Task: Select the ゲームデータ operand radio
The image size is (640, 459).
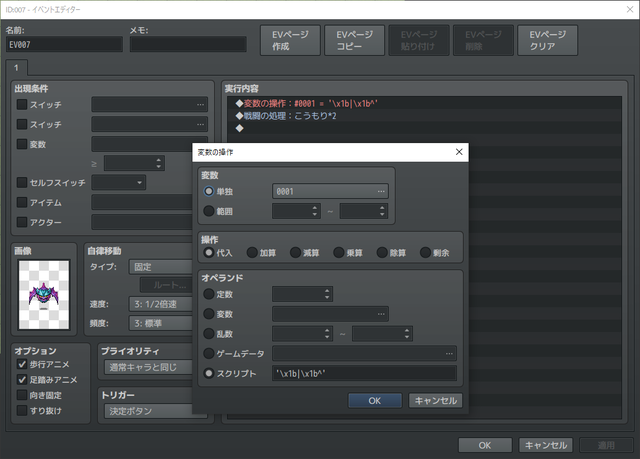Action: 209,353
